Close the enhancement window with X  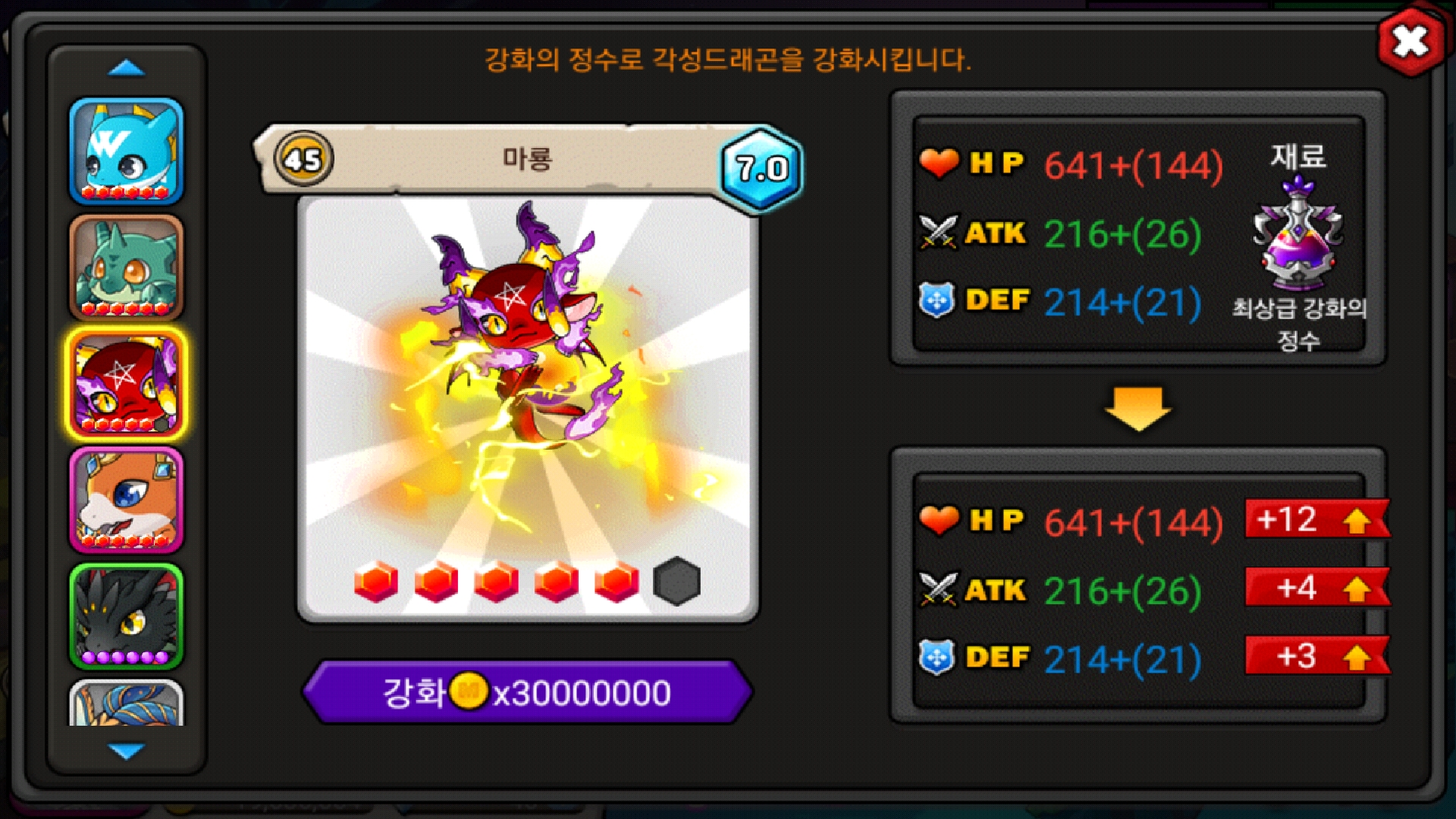[1410, 41]
